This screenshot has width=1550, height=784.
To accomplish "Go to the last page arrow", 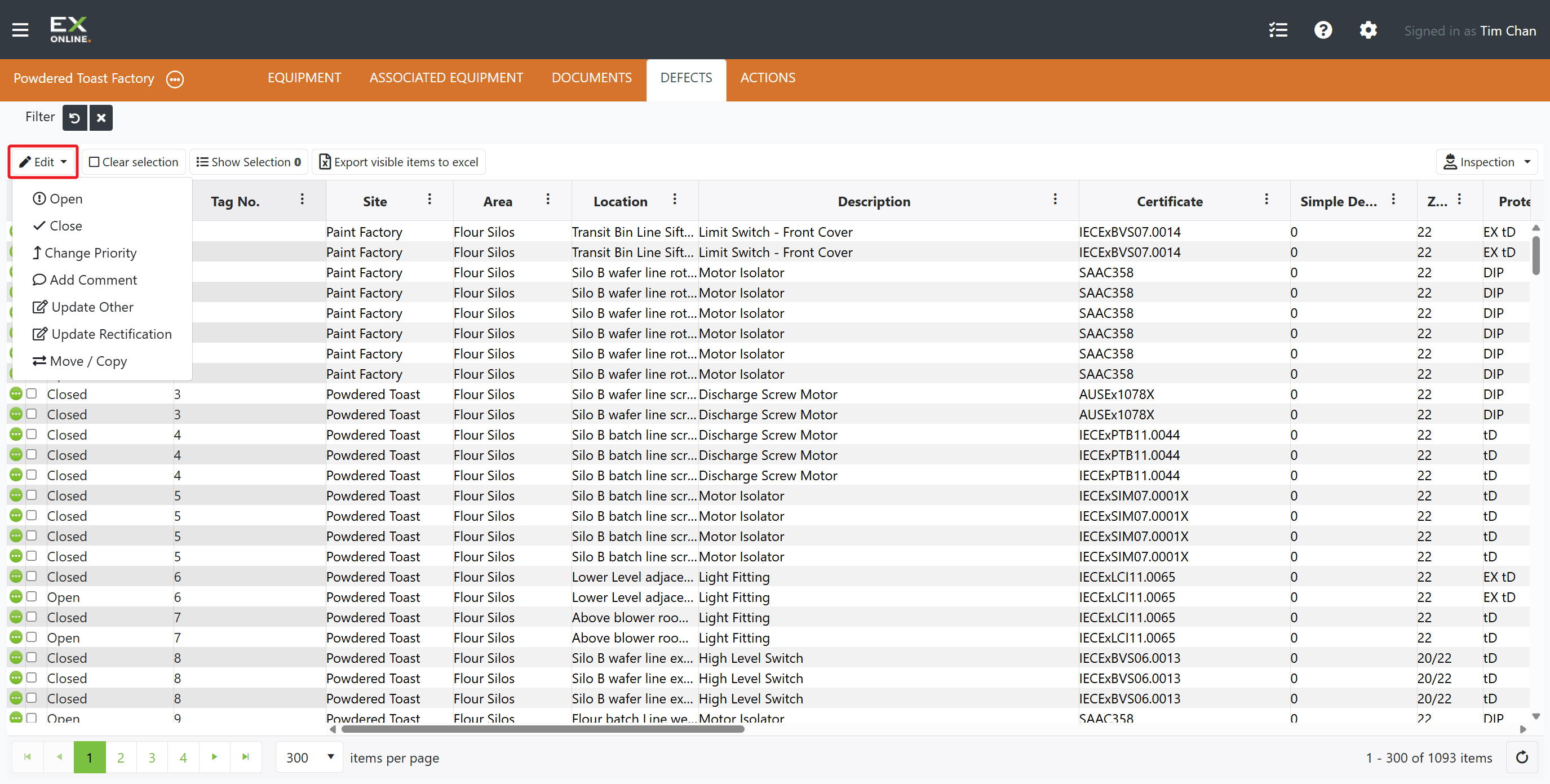I will [246, 757].
